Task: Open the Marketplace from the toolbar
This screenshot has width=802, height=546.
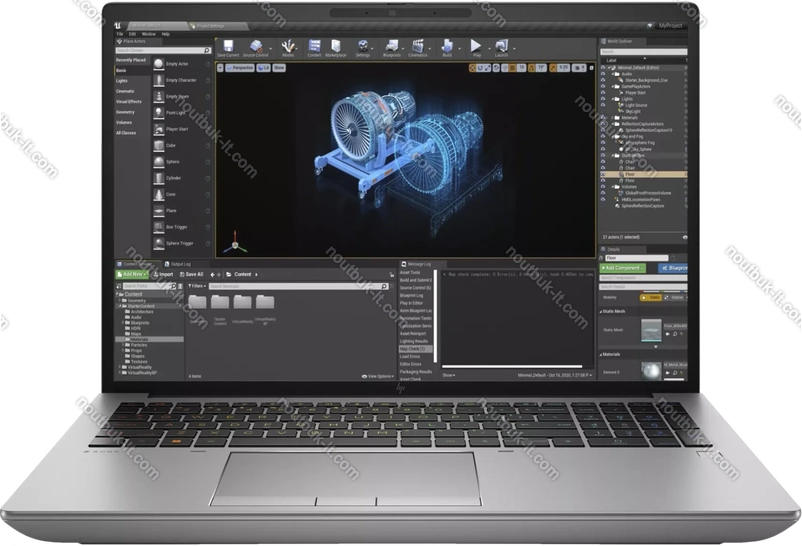Action: click(x=336, y=47)
